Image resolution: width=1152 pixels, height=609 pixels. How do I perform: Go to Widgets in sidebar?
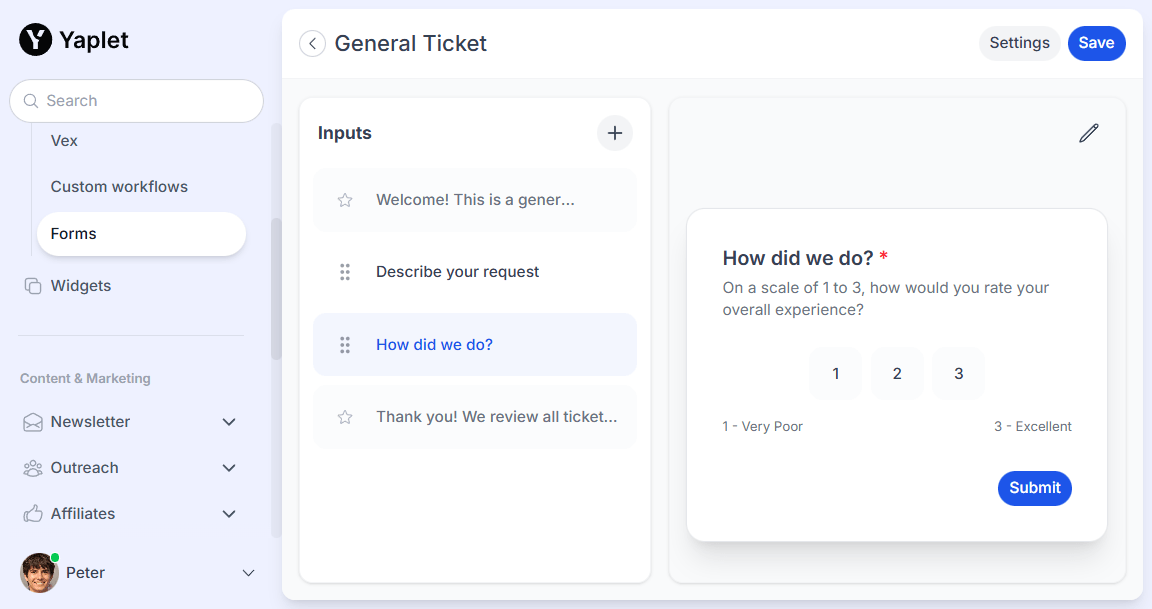tap(81, 286)
